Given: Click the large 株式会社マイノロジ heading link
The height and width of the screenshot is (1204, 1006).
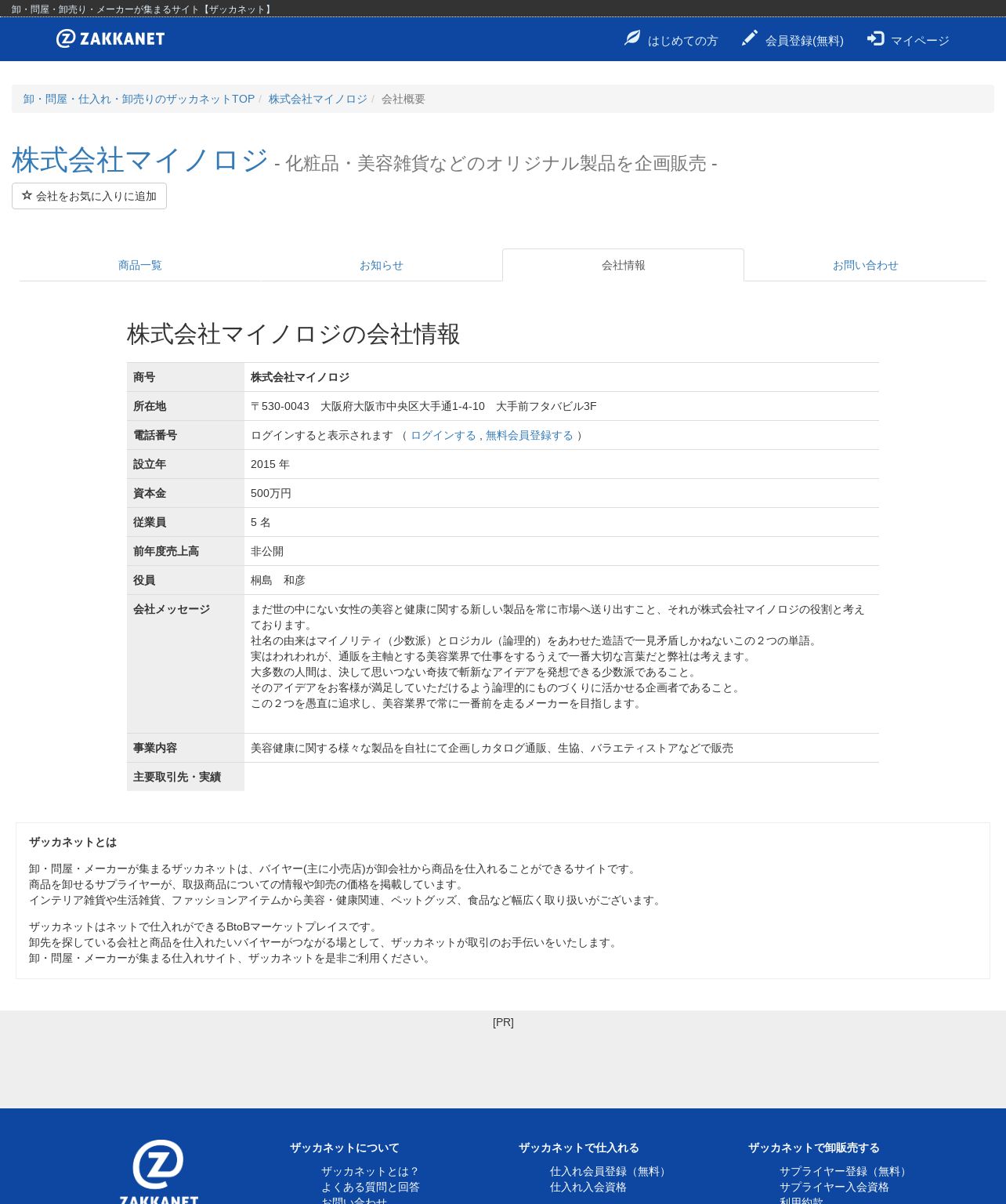Looking at the screenshot, I should pyautogui.click(x=140, y=160).
